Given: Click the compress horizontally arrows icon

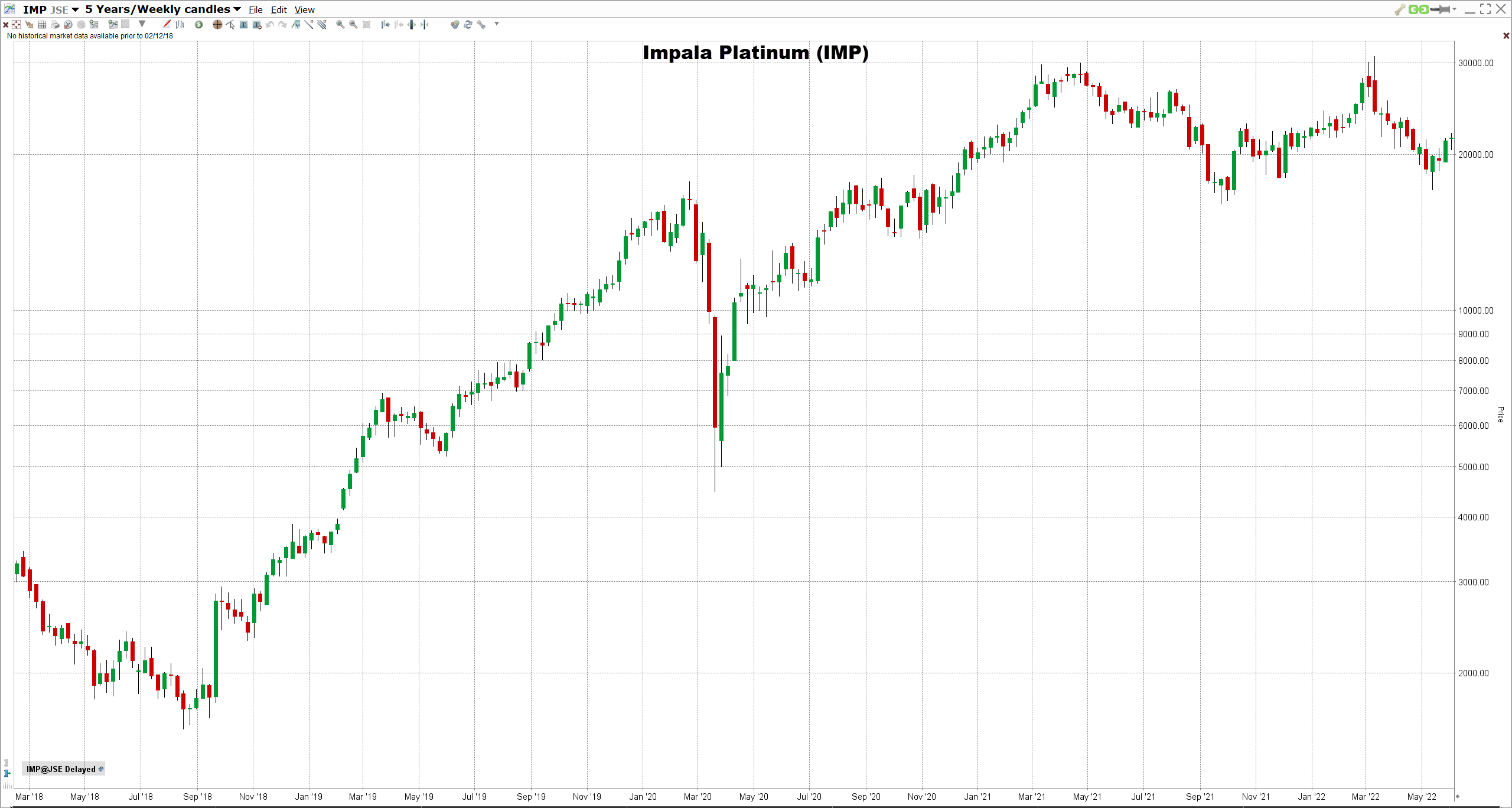Looking at the screenshot, I should [x=424, y=25].
